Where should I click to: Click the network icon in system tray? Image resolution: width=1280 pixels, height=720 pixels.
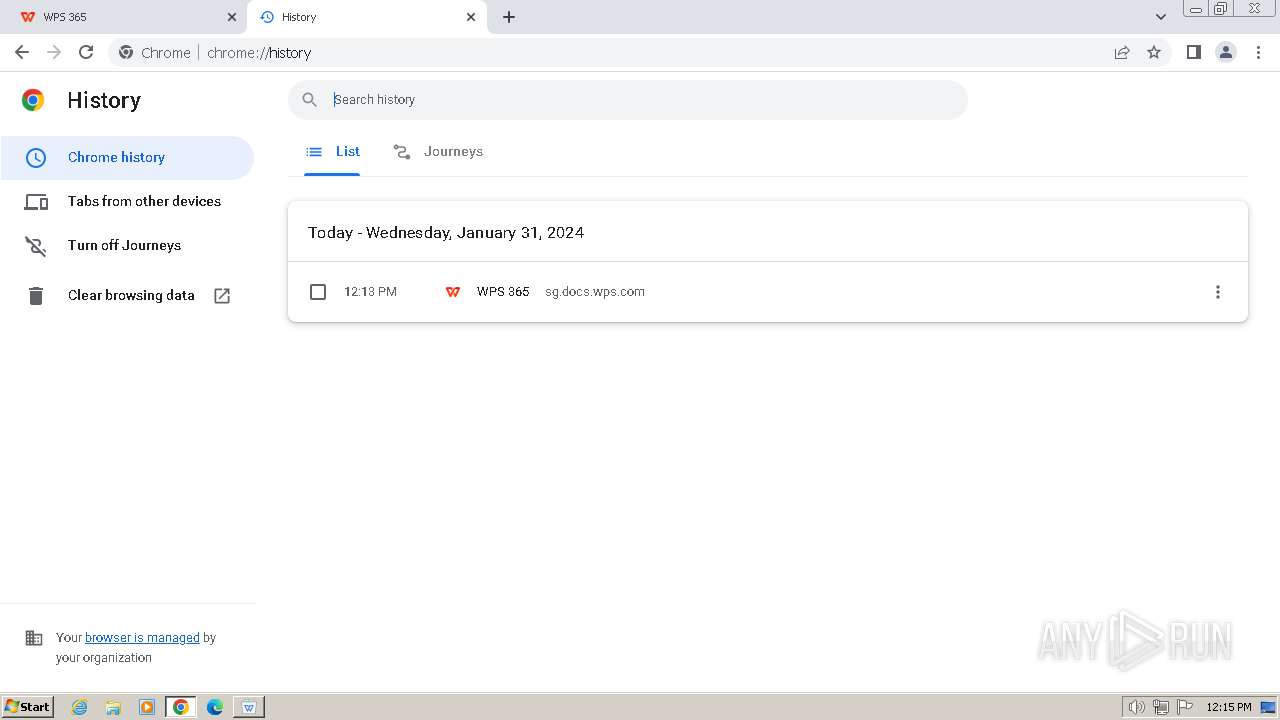coord(1161,707)
